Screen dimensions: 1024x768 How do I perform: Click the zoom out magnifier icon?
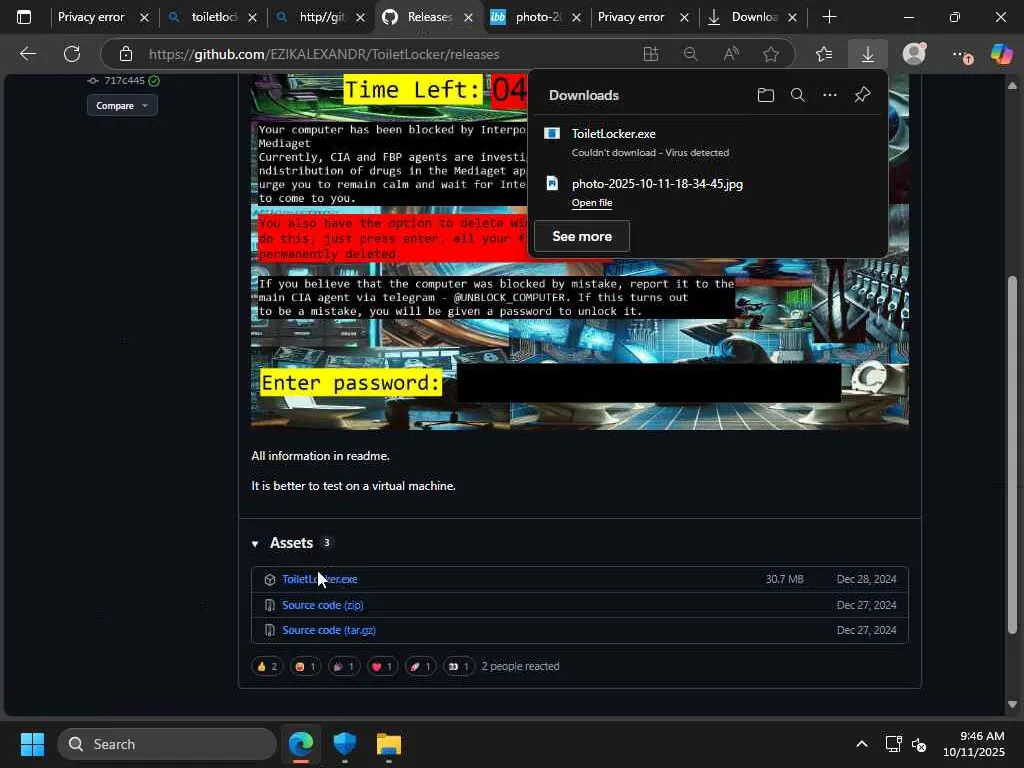pos(690,54)
